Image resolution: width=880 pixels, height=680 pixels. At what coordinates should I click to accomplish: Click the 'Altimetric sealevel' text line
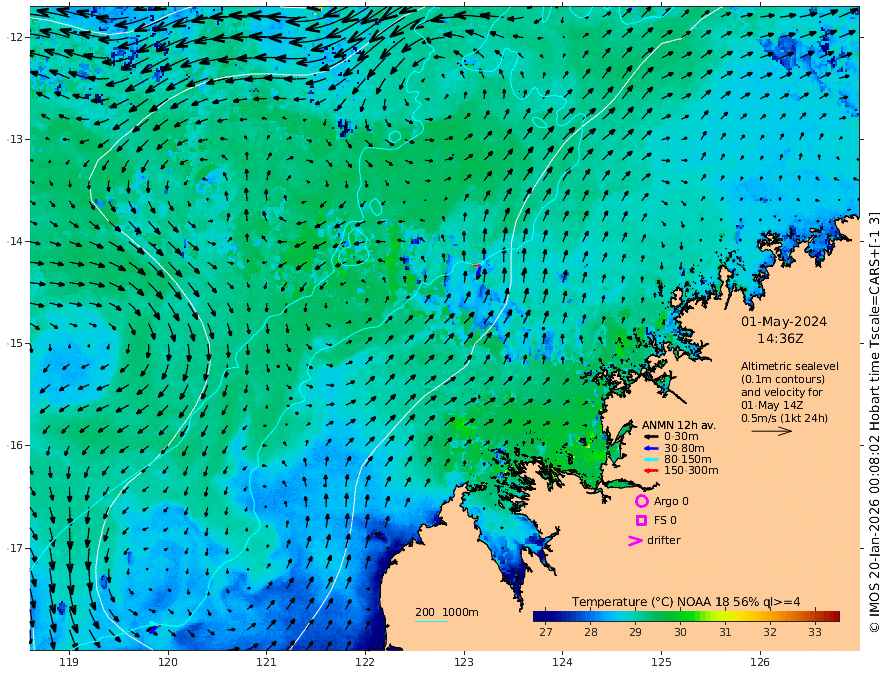790,366
